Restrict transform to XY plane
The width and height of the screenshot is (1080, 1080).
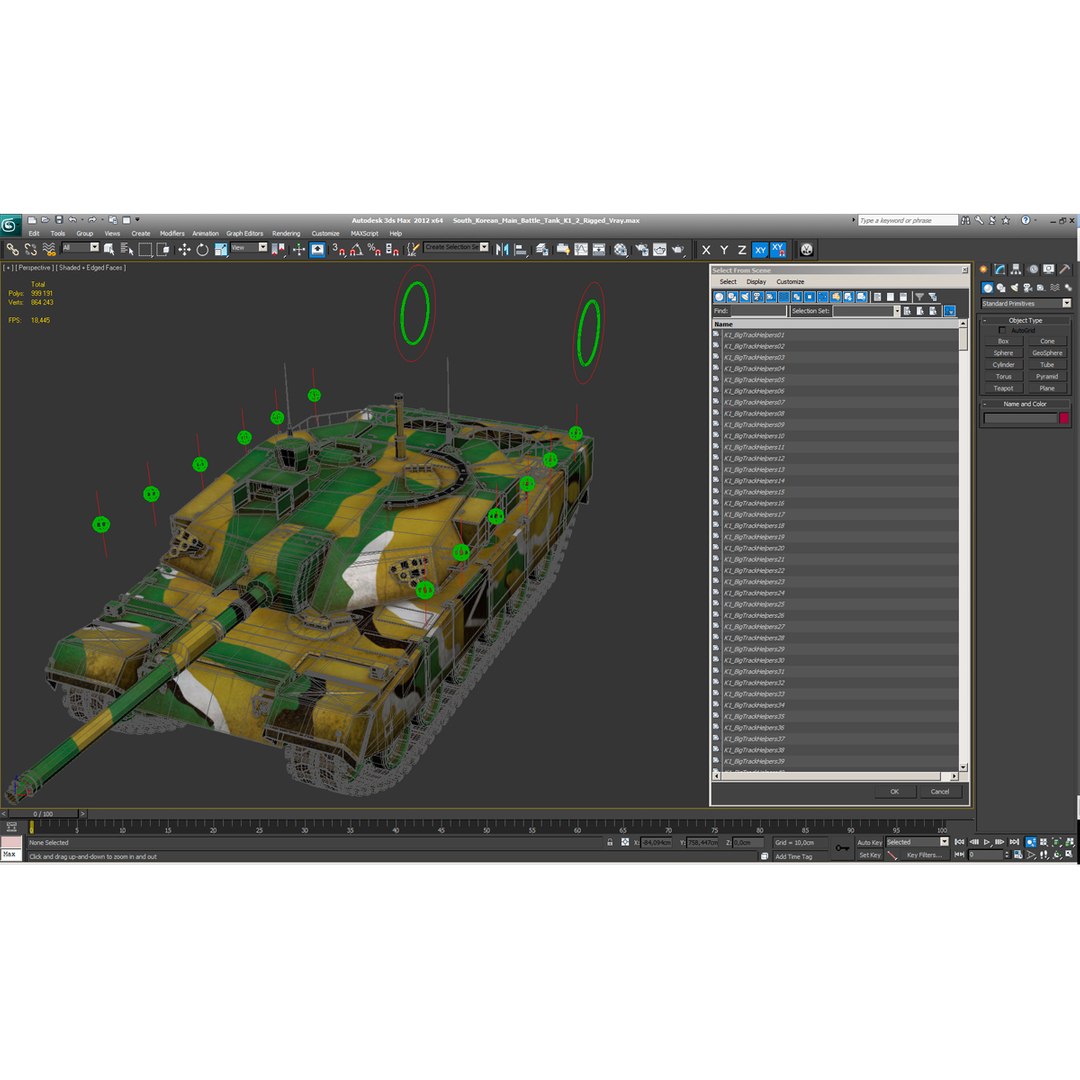760,250
